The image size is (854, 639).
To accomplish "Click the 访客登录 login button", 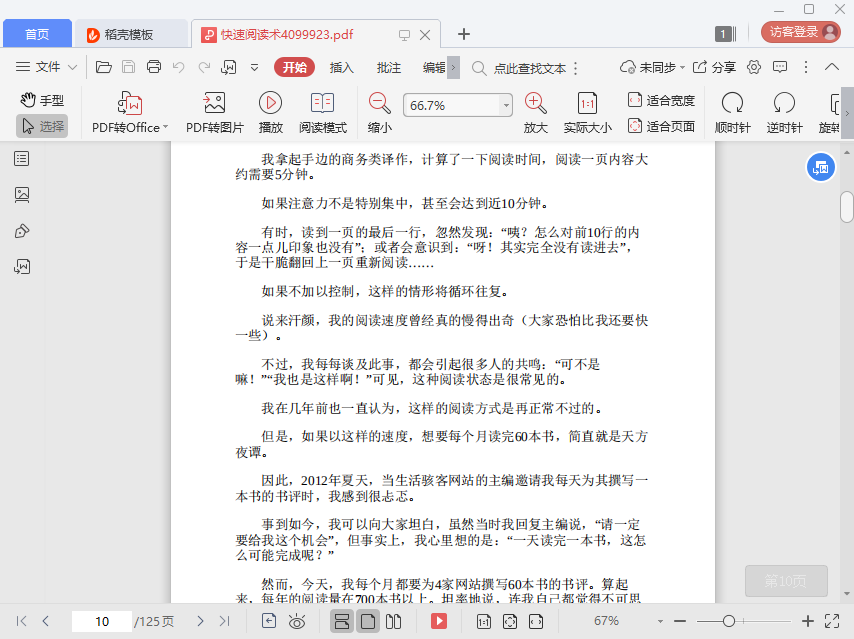I will coord(800,32).
